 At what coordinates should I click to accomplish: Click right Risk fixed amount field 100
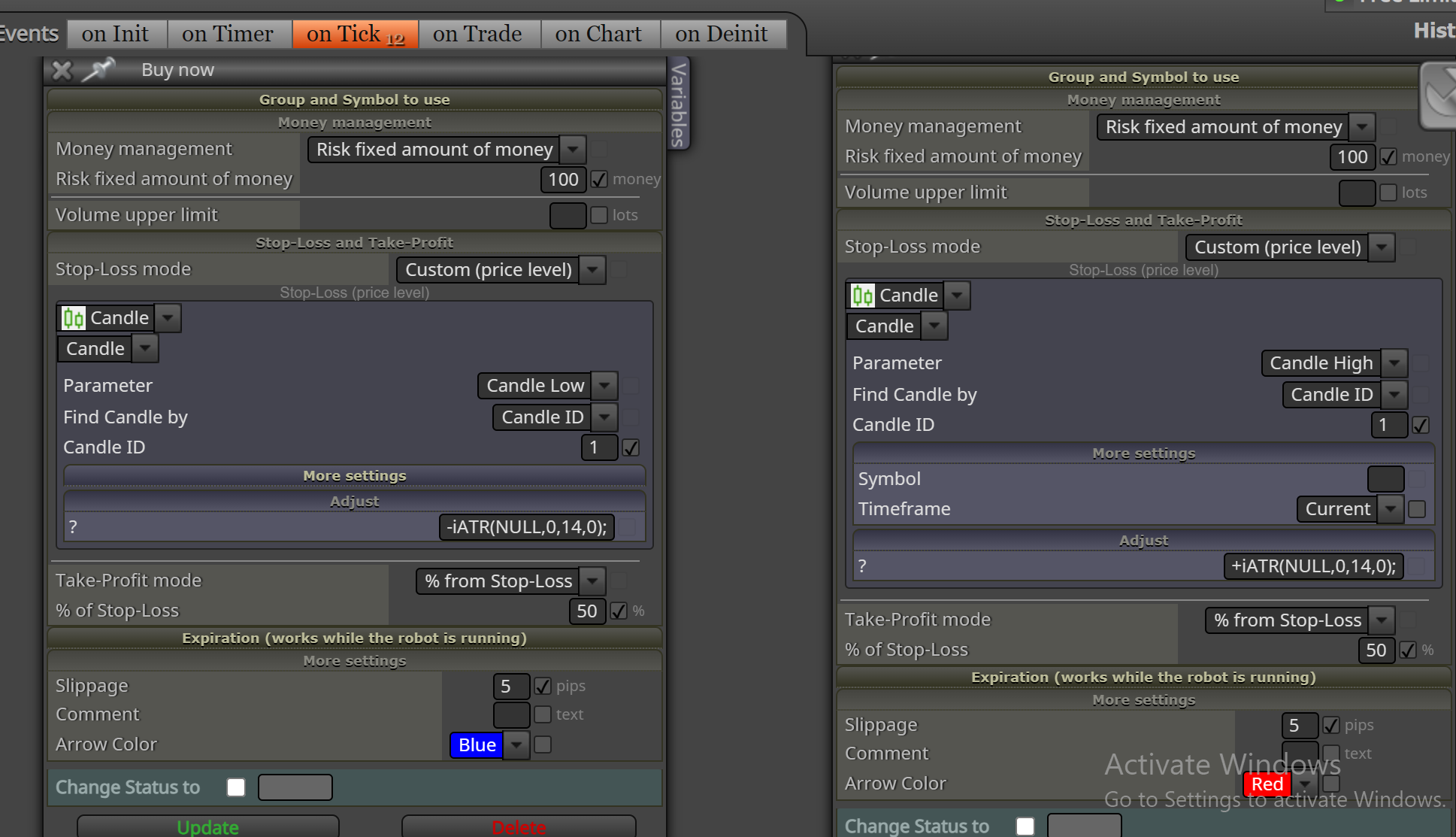(x=1352, y=157)
